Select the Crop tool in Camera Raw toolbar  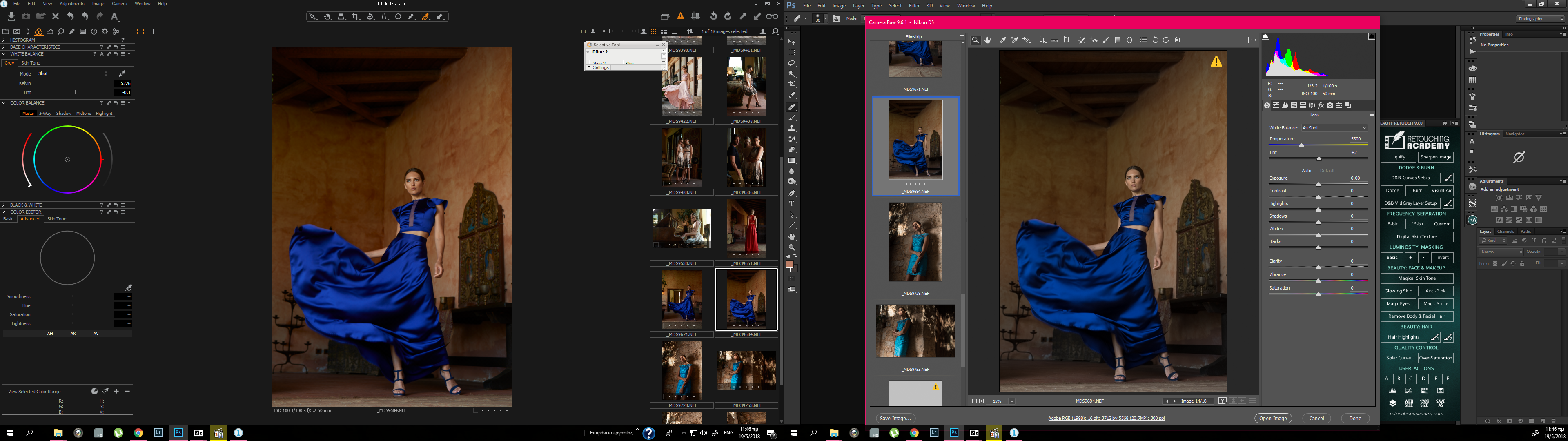[1042, 40]
